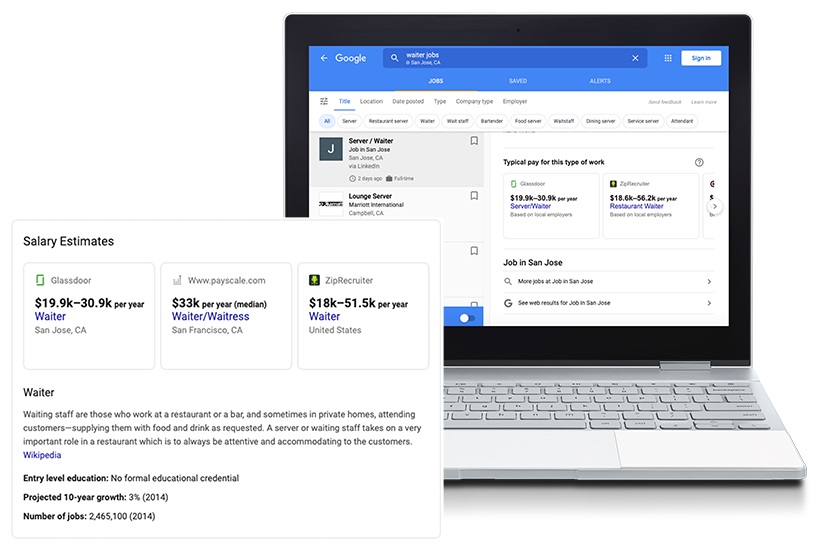Click the magnifier icon in More jobs row

pos(507,281)
